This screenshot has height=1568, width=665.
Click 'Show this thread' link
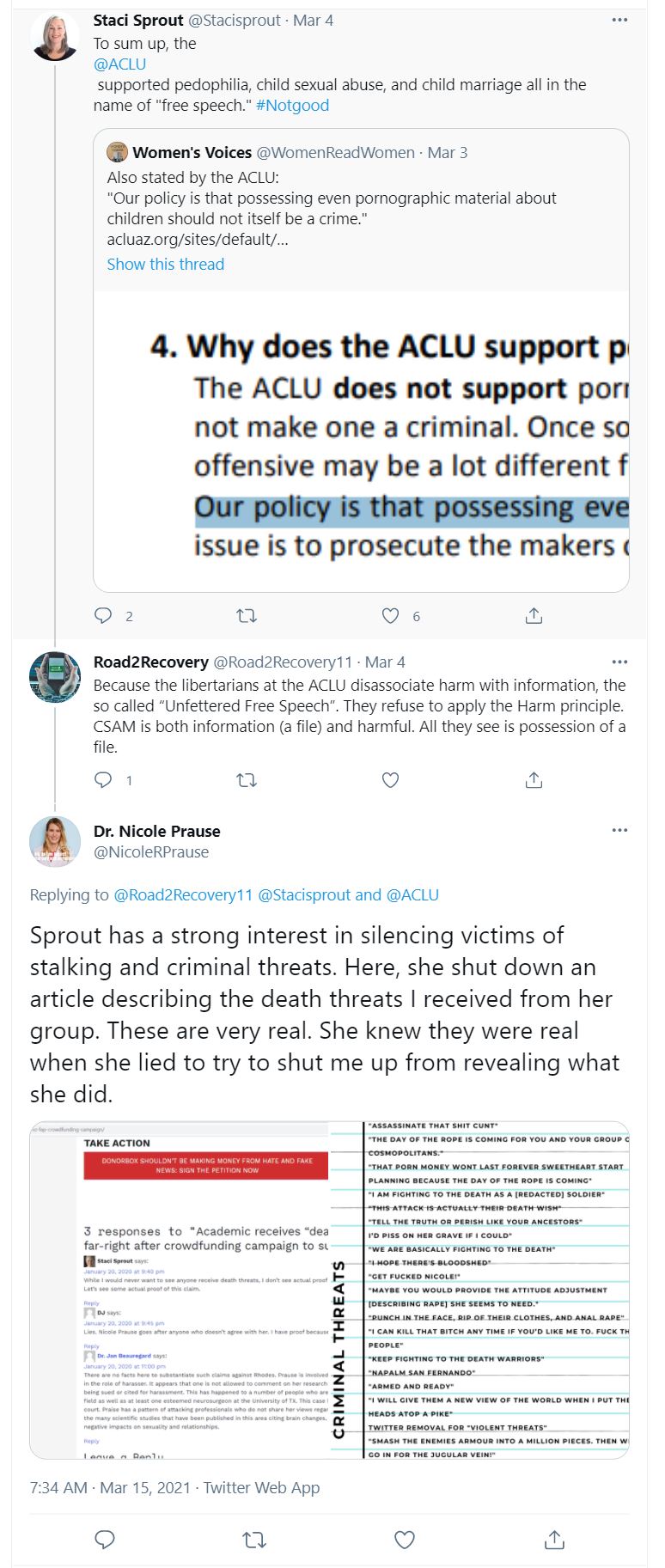click(x=165, y=264)
